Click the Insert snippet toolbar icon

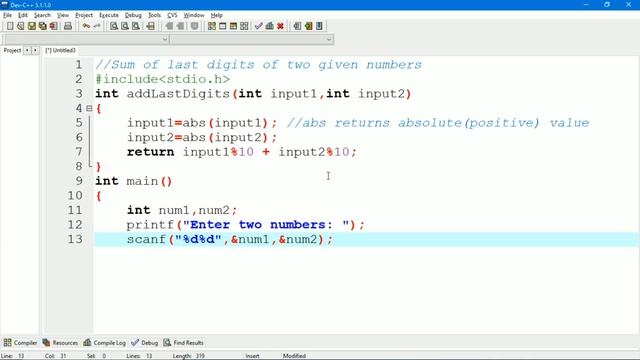pyautogui.click(x=297, y=26)
